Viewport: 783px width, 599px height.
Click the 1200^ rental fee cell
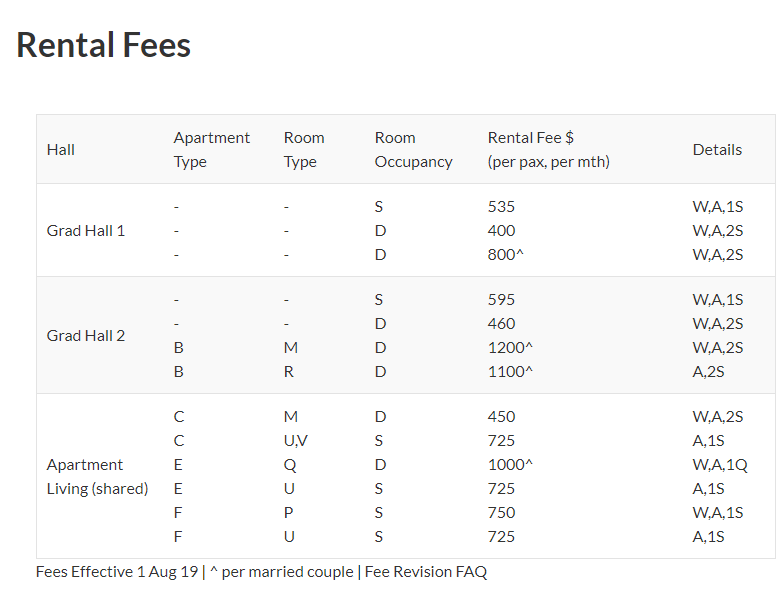(x=510, y=348)
